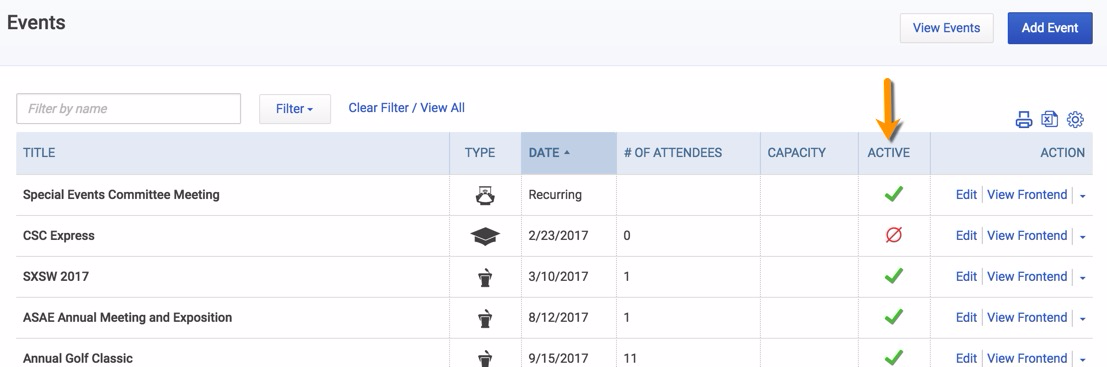1107x367 pixels.
Task: Click the podium icon for Annual Golf Classic
Action: point(485,358)
